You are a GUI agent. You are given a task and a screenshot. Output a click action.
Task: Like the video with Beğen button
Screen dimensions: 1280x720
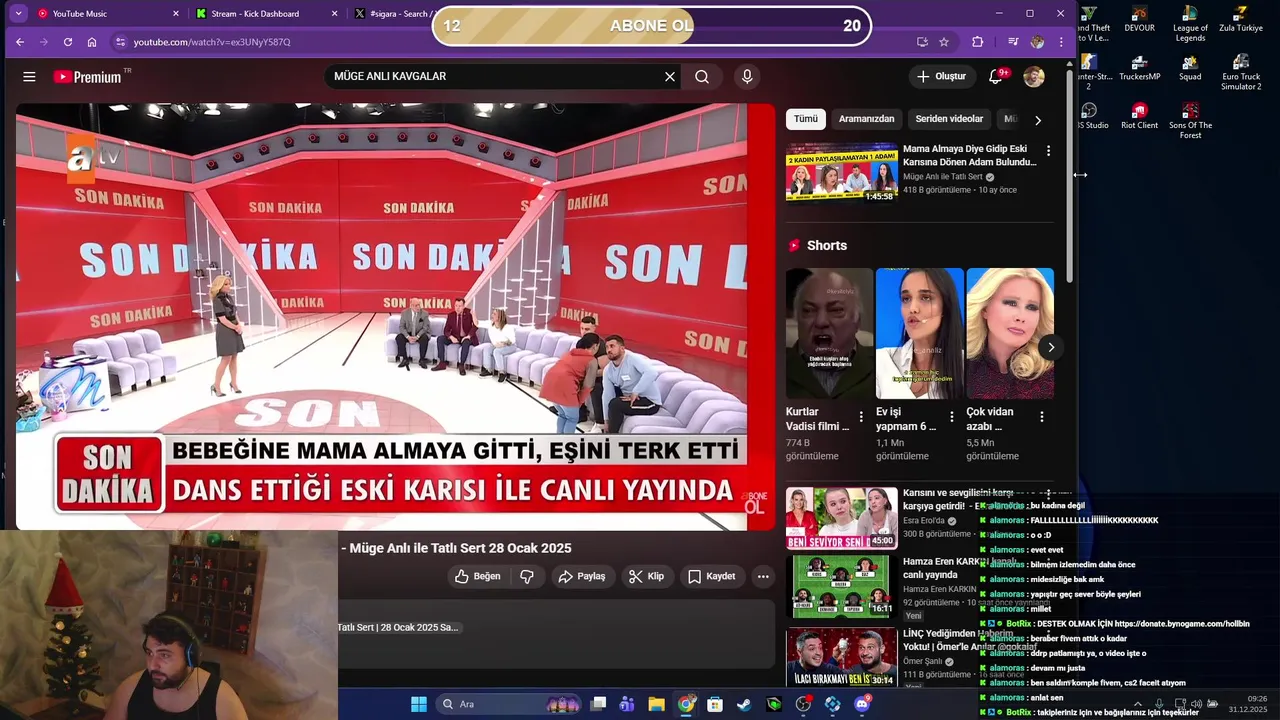coord(477,576)
